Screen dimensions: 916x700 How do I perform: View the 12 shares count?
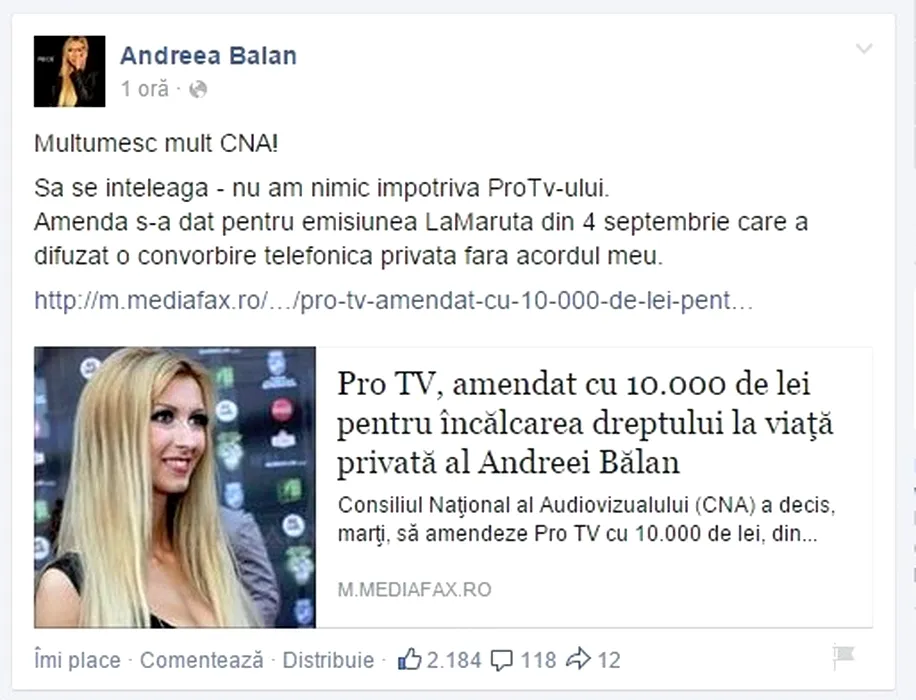coord(609,660)
